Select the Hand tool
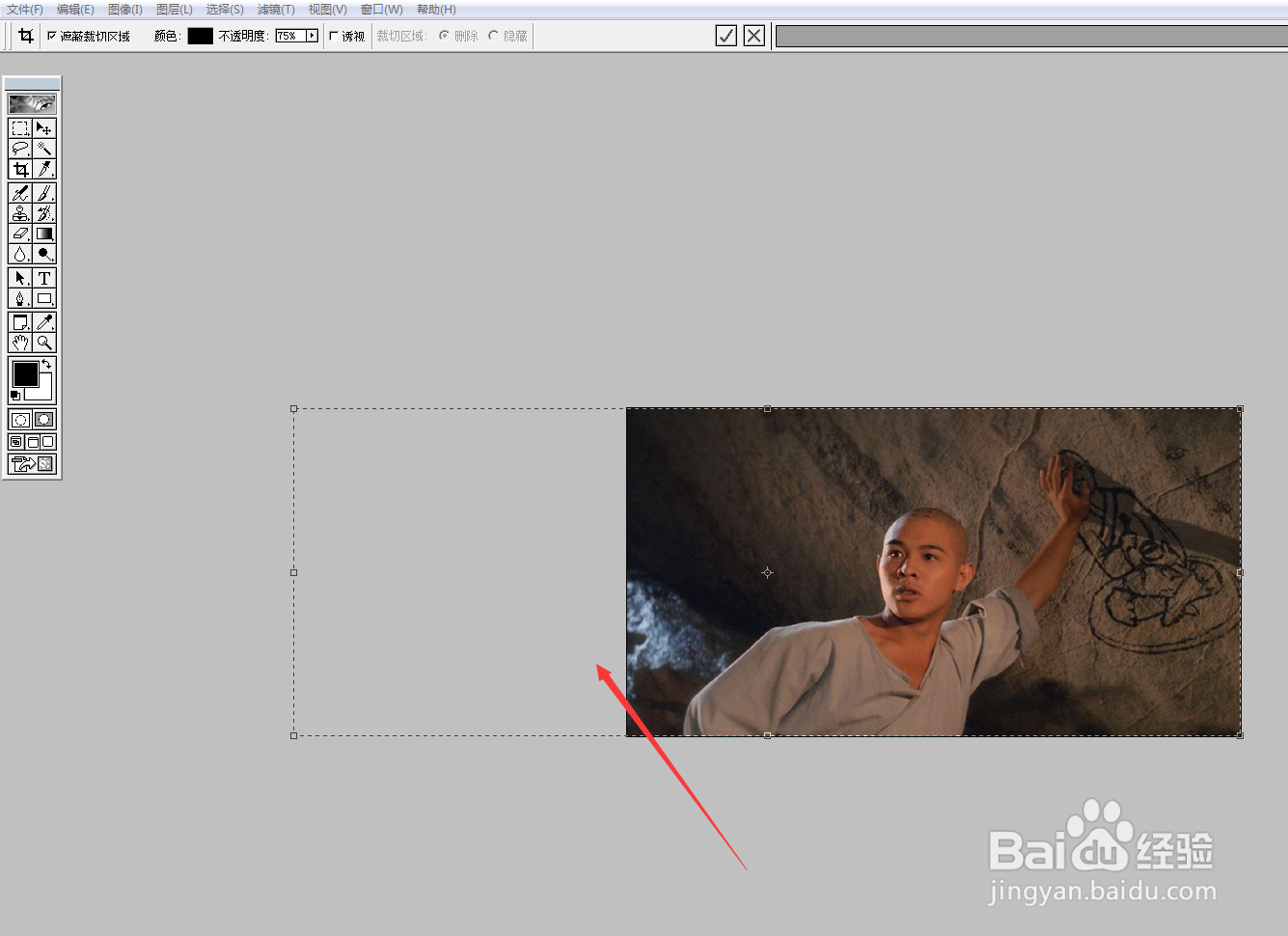This screenshot has height=936, width=1288. [20, 343]
